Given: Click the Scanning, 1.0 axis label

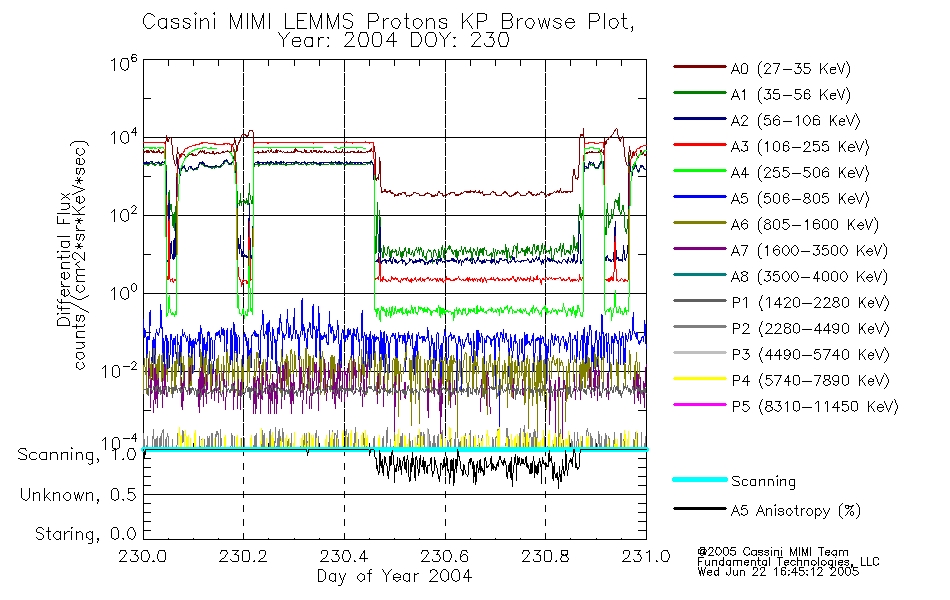Looking at the screenshot, I should pos(78,455).
